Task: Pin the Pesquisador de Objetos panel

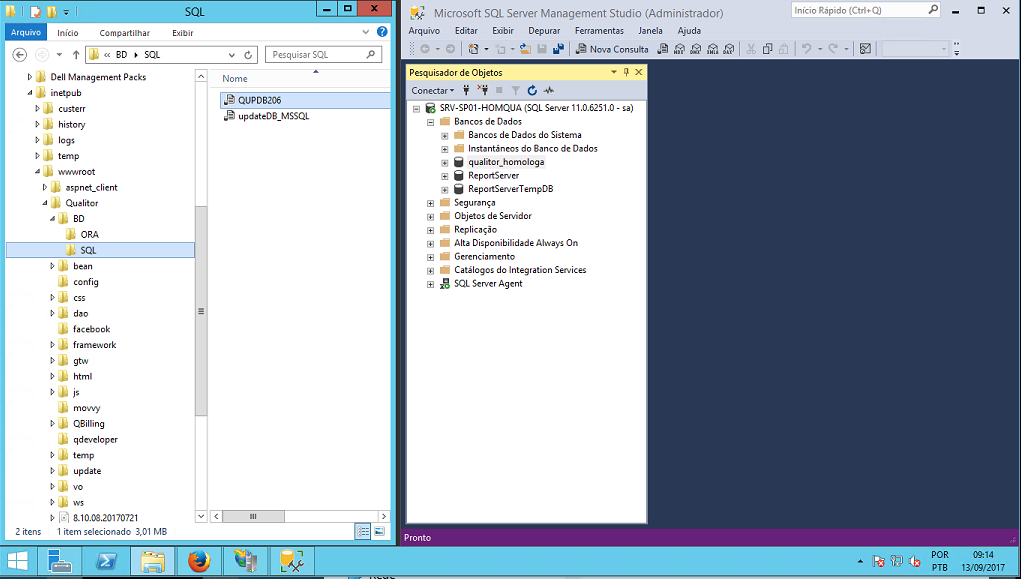Action: point(626,72)
